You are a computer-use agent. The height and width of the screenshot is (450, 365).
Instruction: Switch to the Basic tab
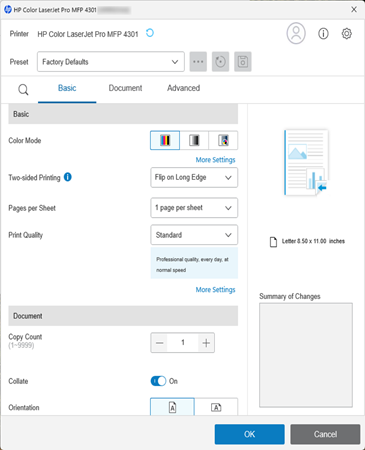[x=67, y=88]
